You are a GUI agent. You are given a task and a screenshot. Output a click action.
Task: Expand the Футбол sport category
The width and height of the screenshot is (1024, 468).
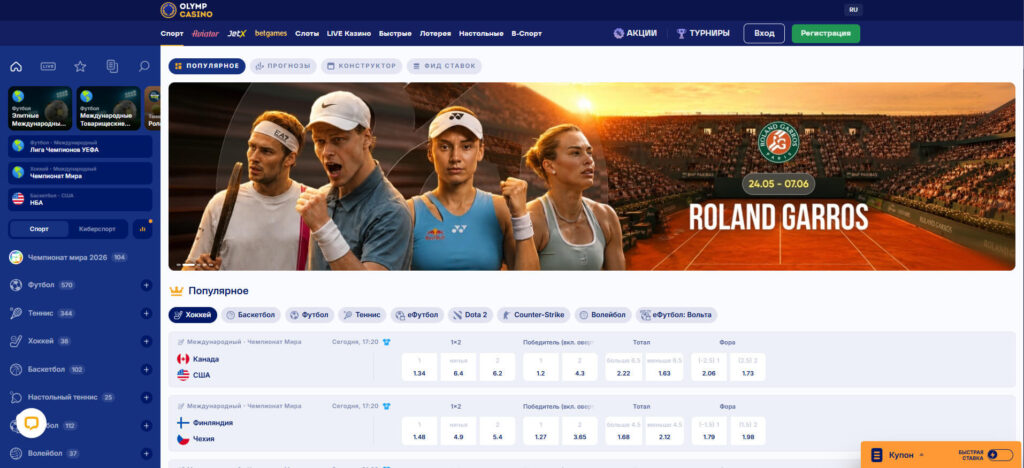tap(146, 285)
